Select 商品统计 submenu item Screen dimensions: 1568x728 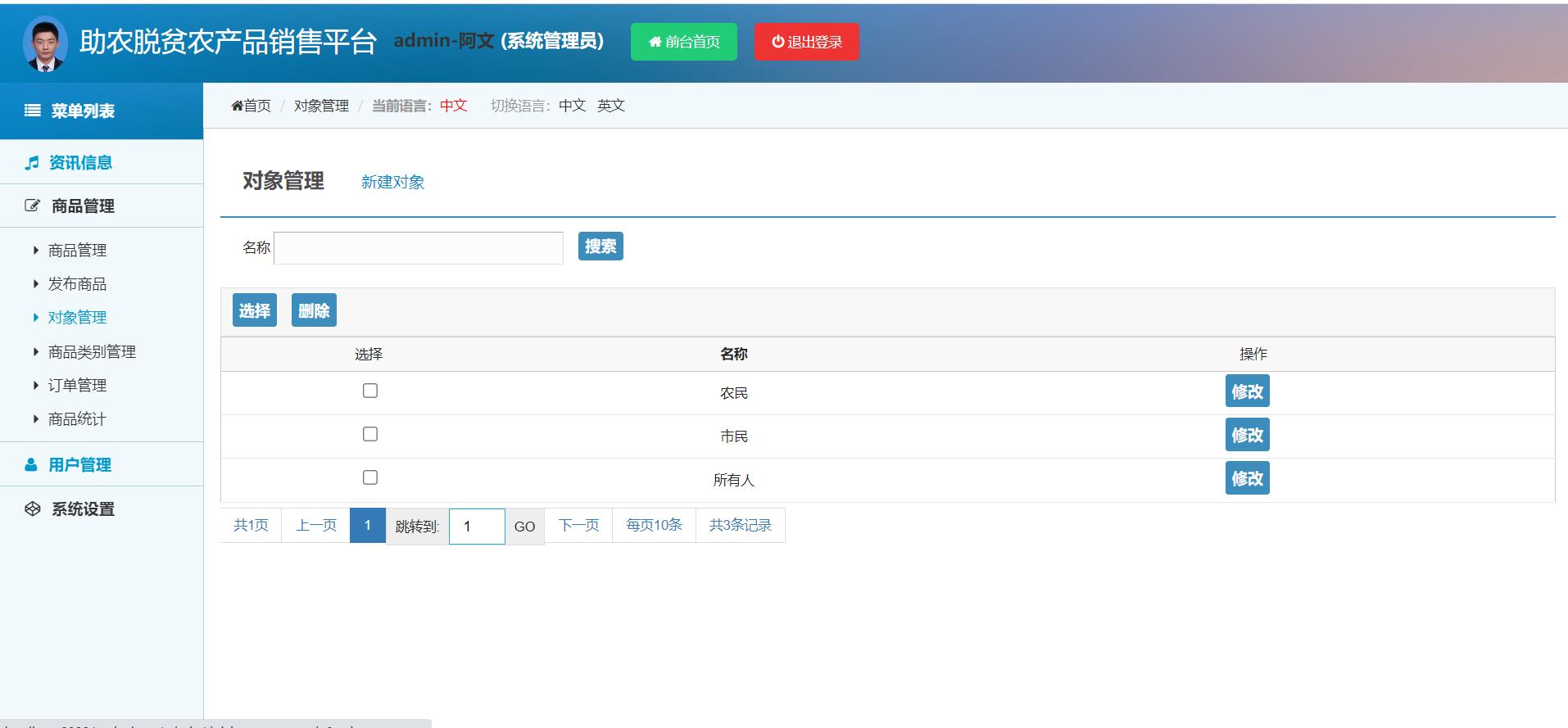(77, 418)
